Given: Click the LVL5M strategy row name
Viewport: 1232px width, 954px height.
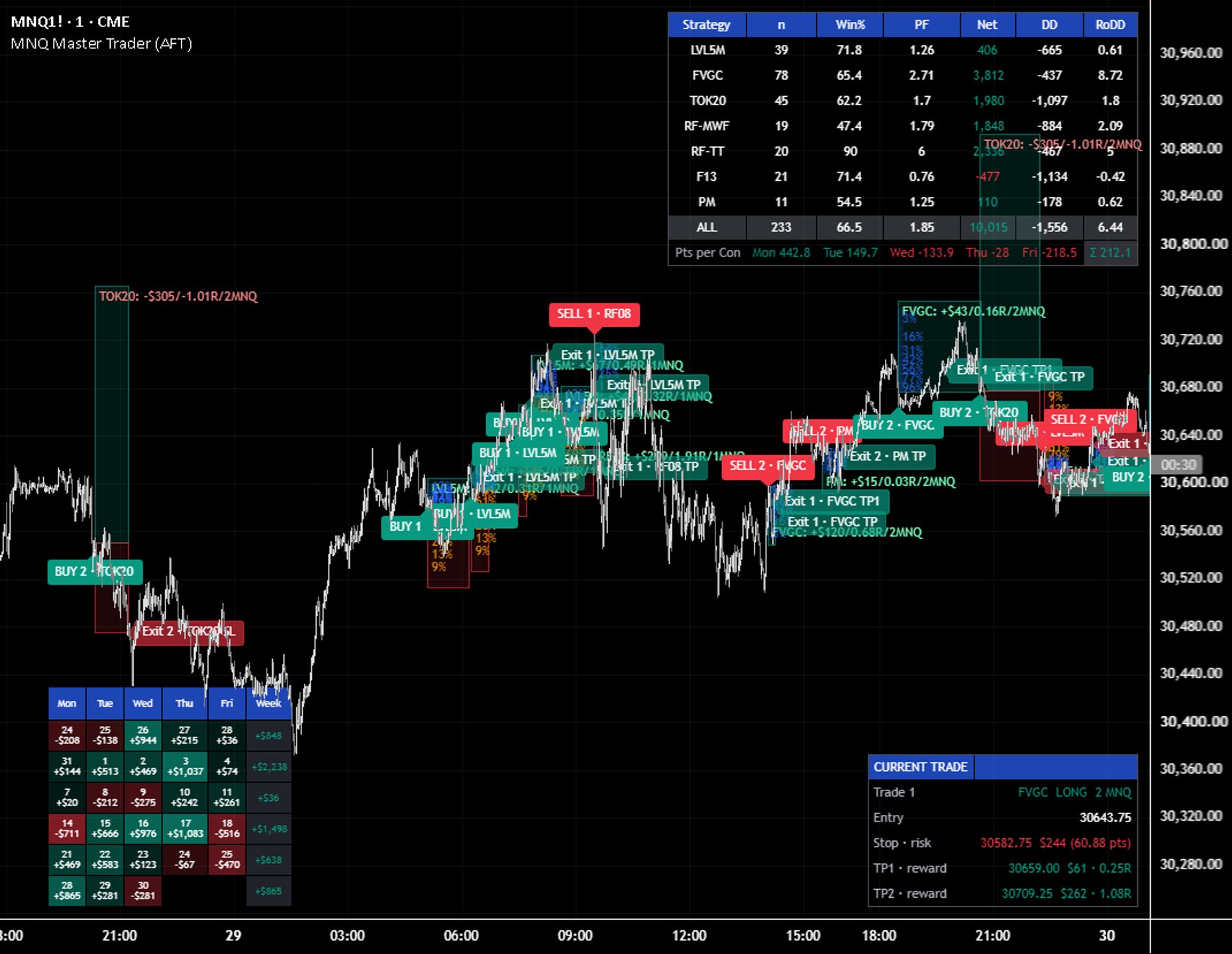Looking at the screenshot, I should pos(707,50).
